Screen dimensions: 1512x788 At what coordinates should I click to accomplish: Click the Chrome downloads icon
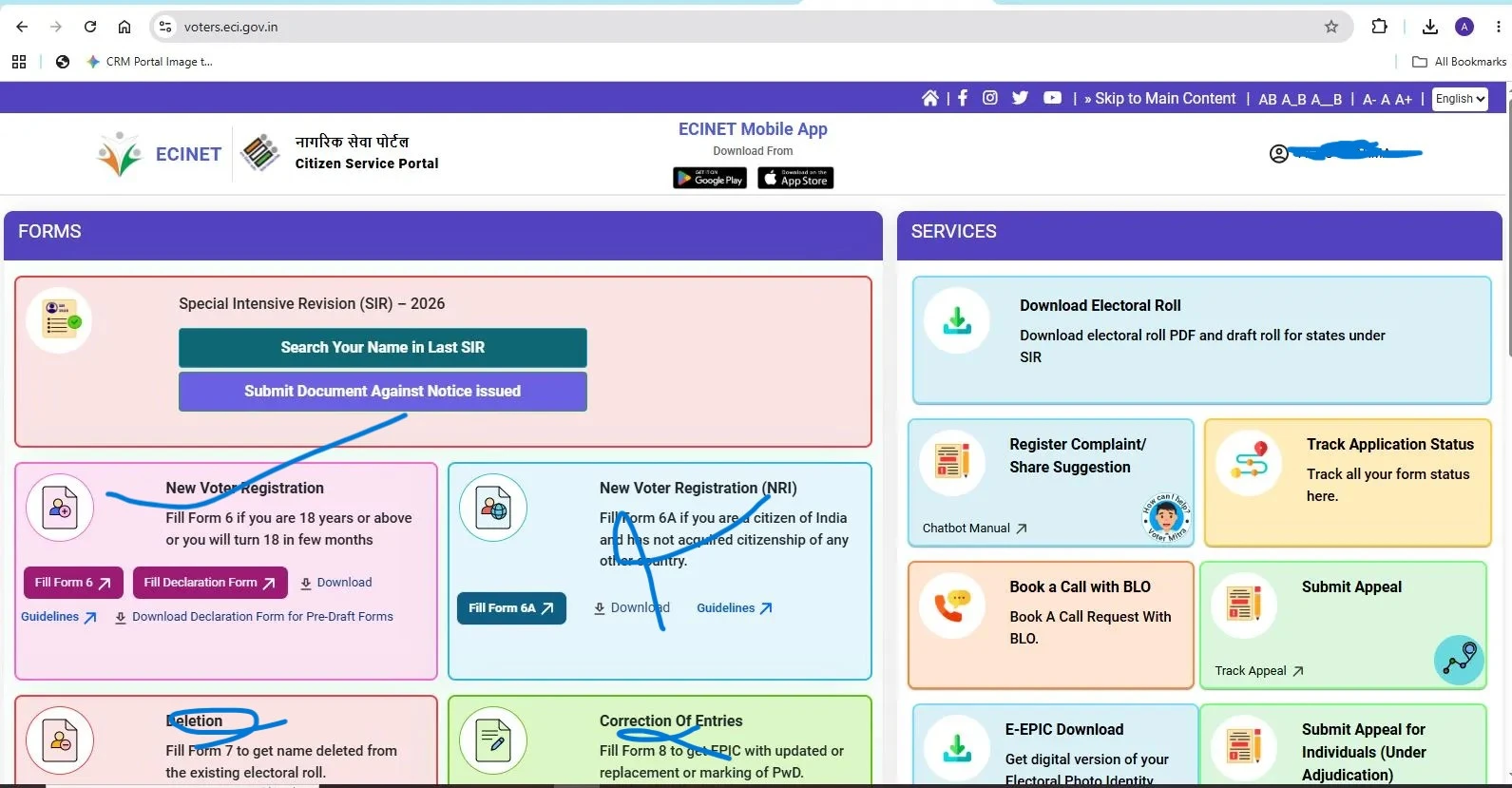pos(1430,27)
